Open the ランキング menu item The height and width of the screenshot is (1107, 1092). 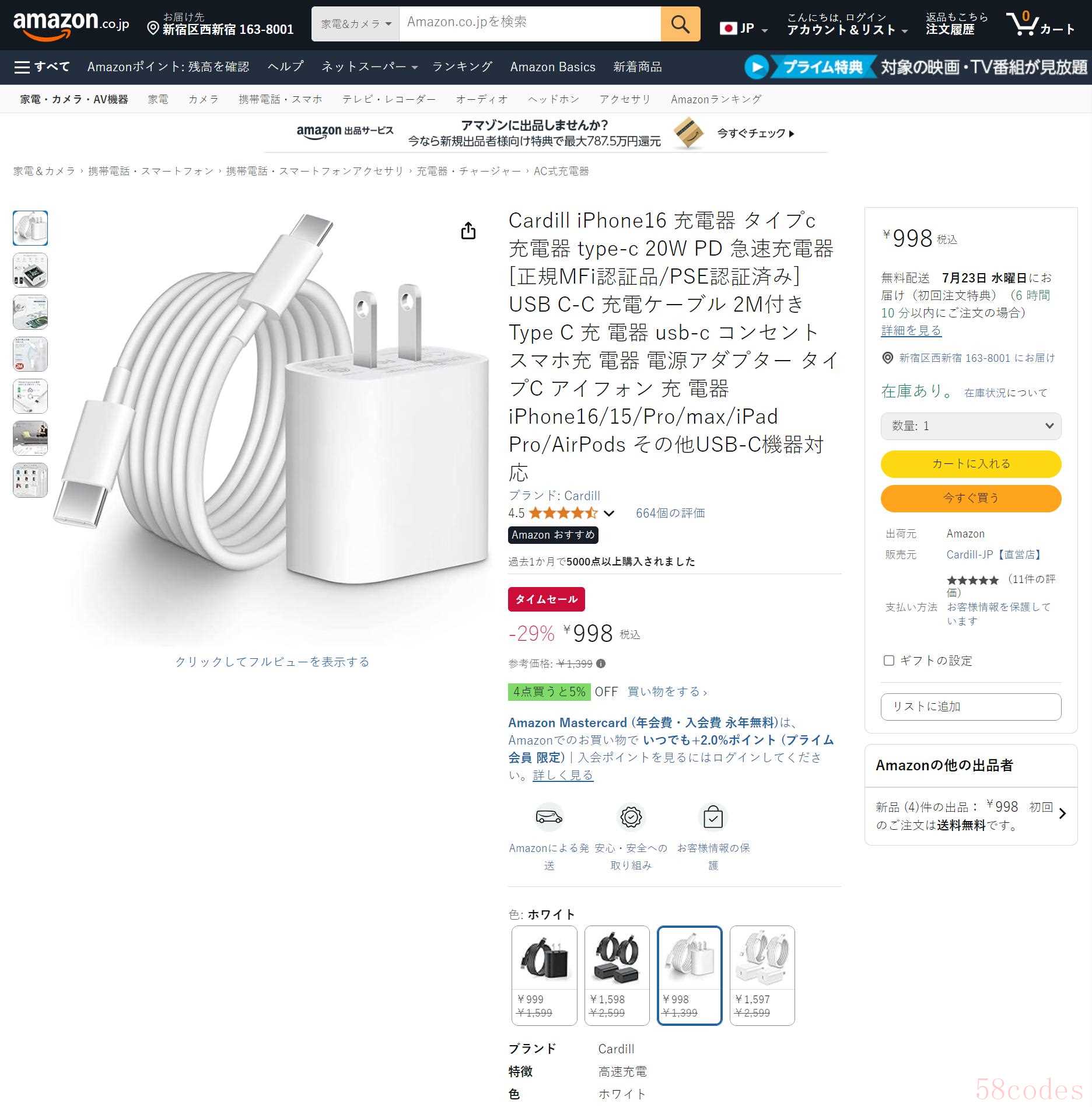click(x=462, y=67)
